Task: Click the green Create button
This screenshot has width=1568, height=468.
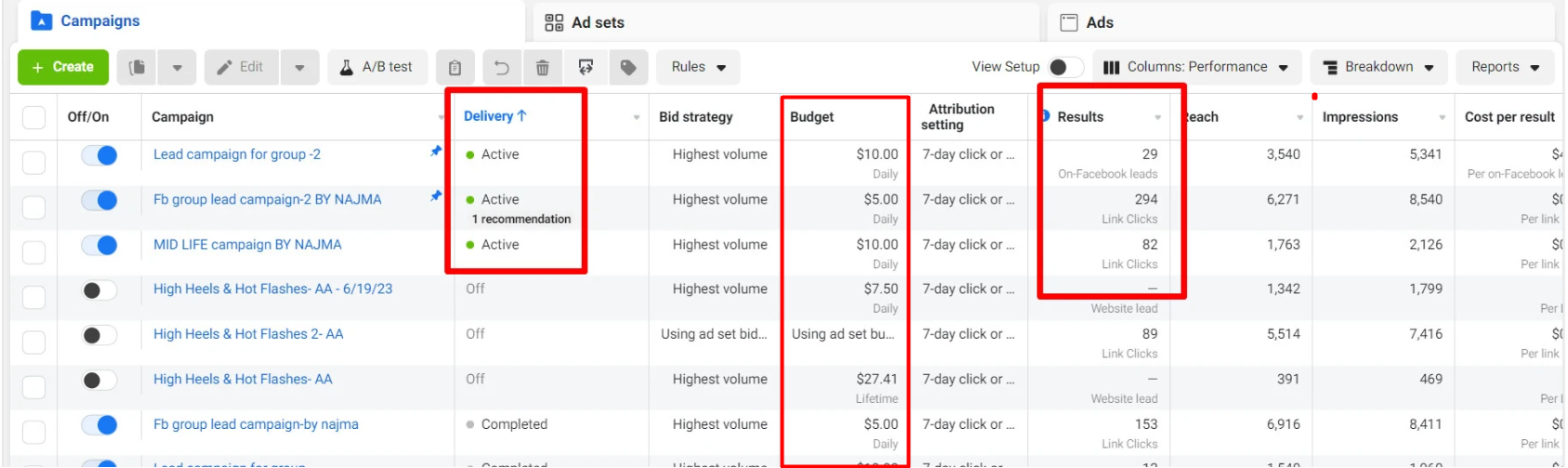Action: click(x=63, y=67)
